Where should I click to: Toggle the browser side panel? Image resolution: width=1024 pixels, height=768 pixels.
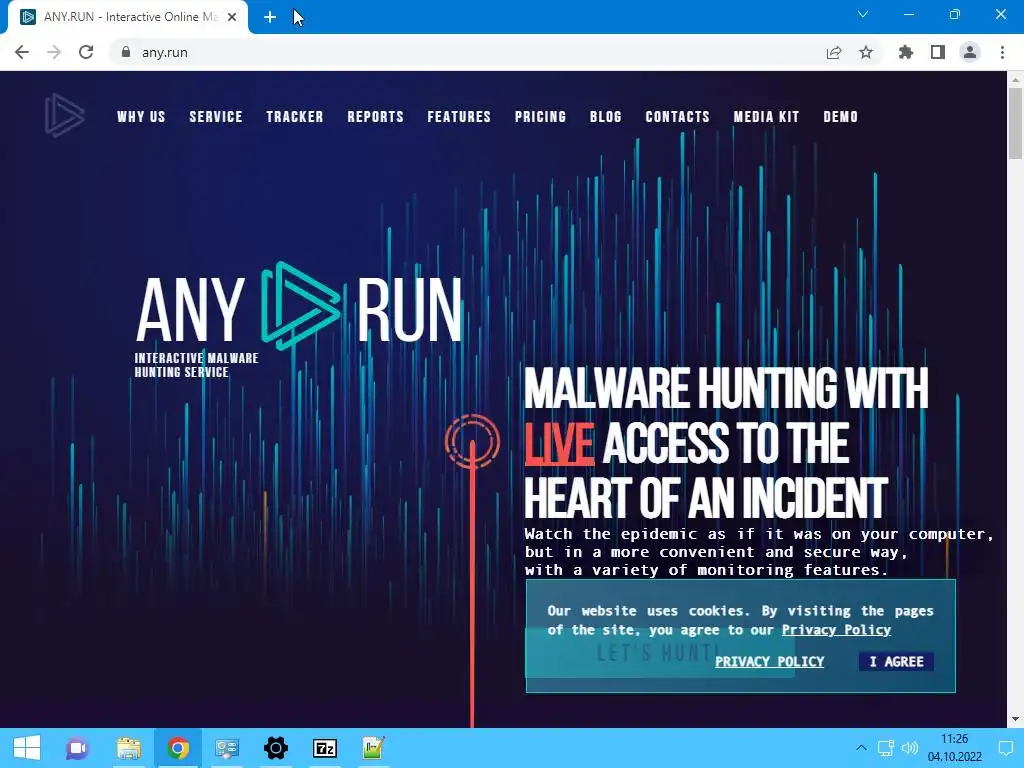pos(938,52)
